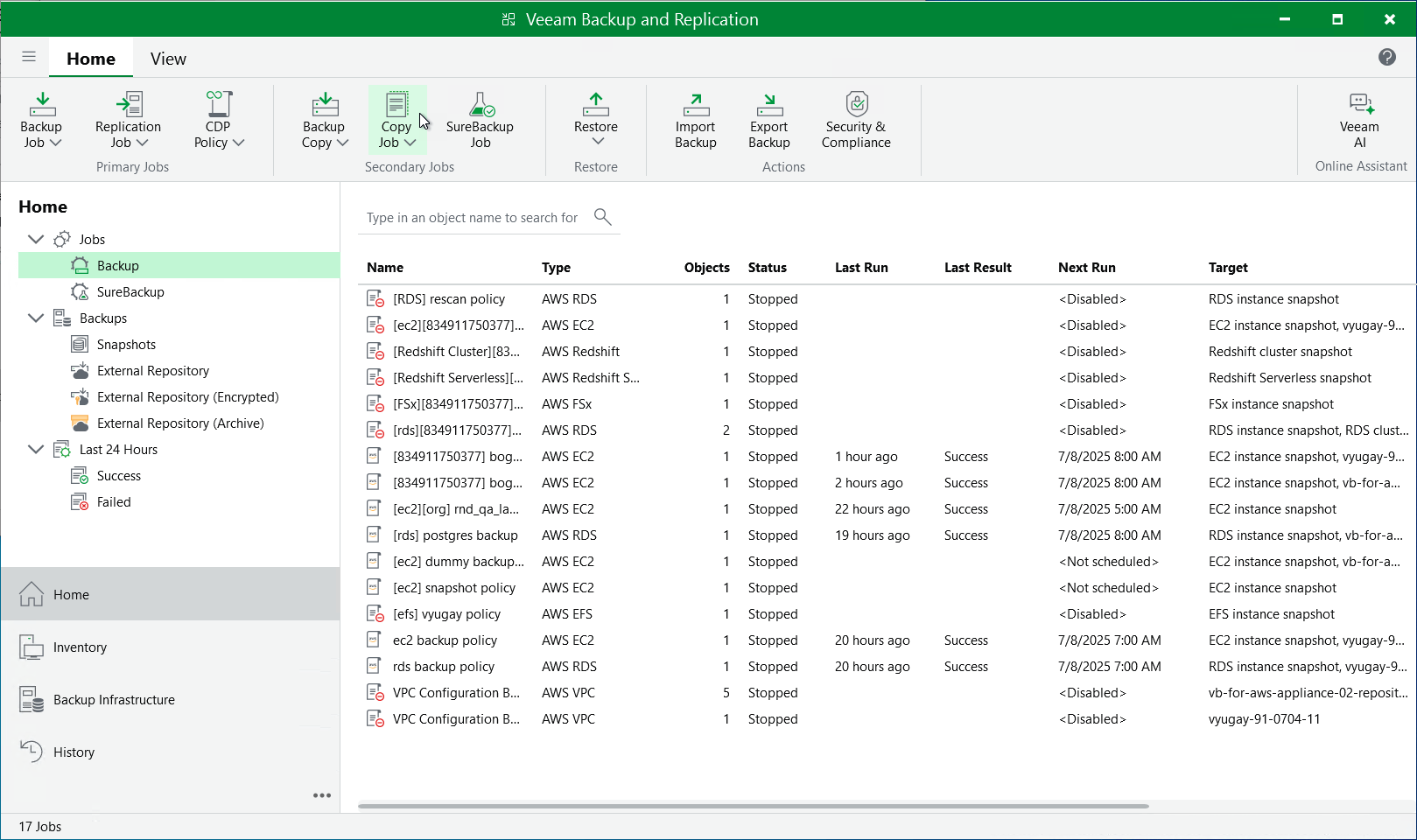The image size is (1417, 840).
Task: Open the History view
Action: [74, 751]
